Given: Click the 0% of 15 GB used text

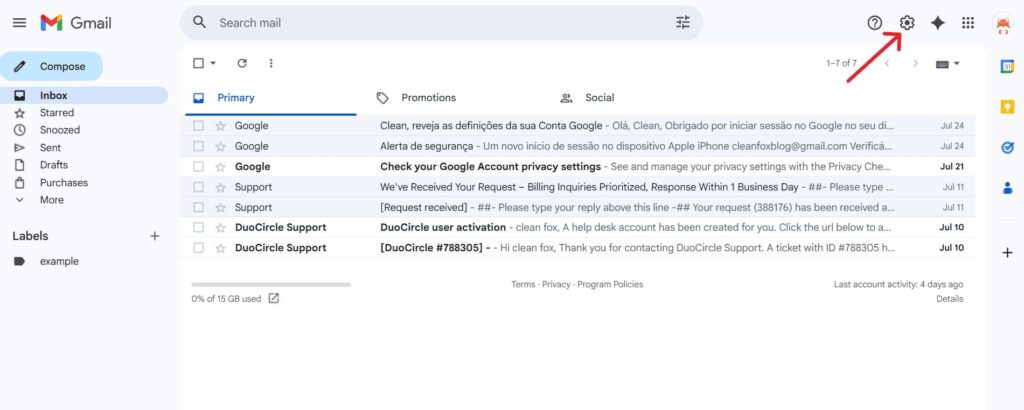Looking at the screenshot, I should pos(226,299).
